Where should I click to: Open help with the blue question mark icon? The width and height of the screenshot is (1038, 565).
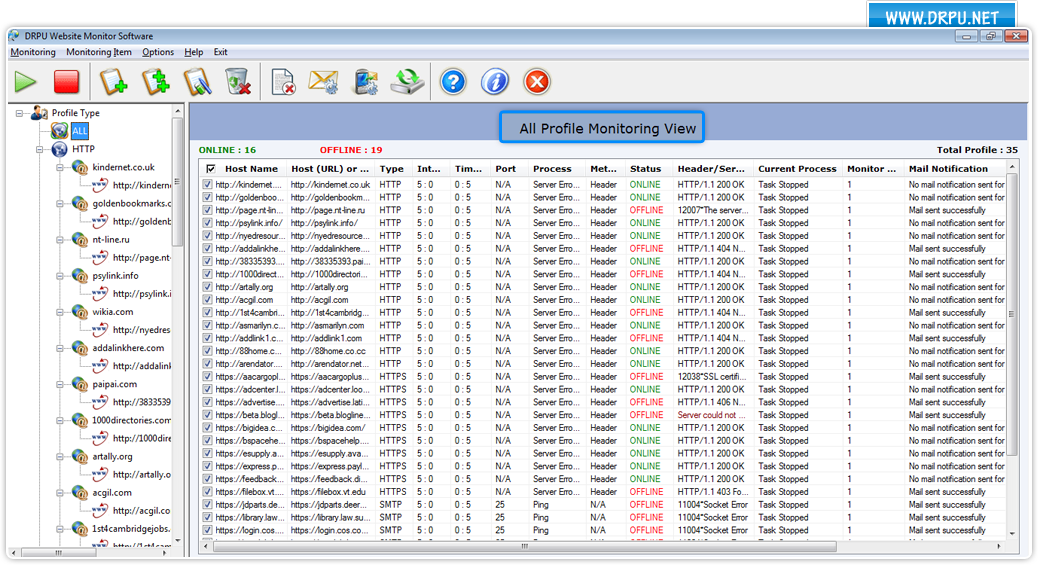[453, 81]
